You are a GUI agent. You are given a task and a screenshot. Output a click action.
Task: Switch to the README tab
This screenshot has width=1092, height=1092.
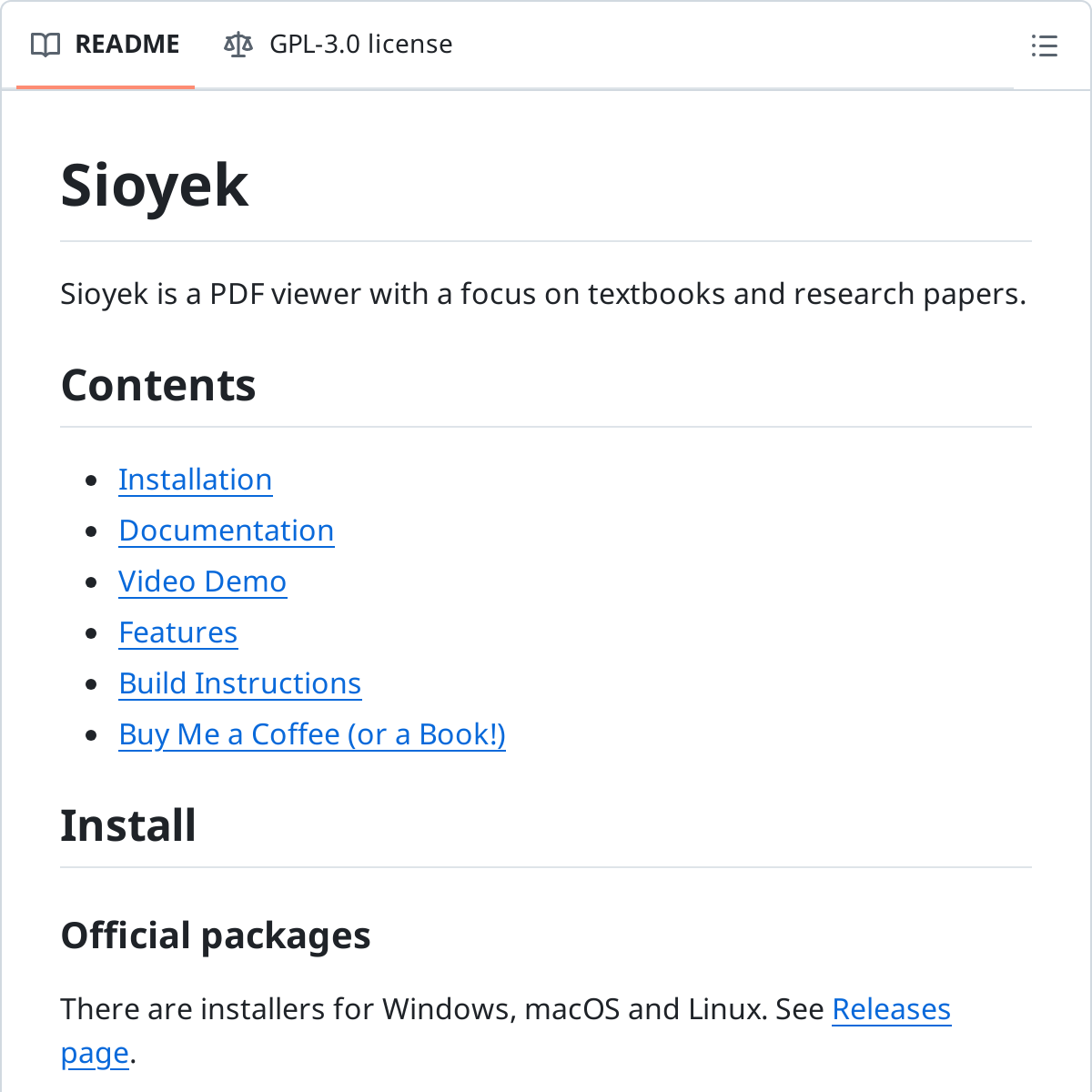[x=126, y=45]
